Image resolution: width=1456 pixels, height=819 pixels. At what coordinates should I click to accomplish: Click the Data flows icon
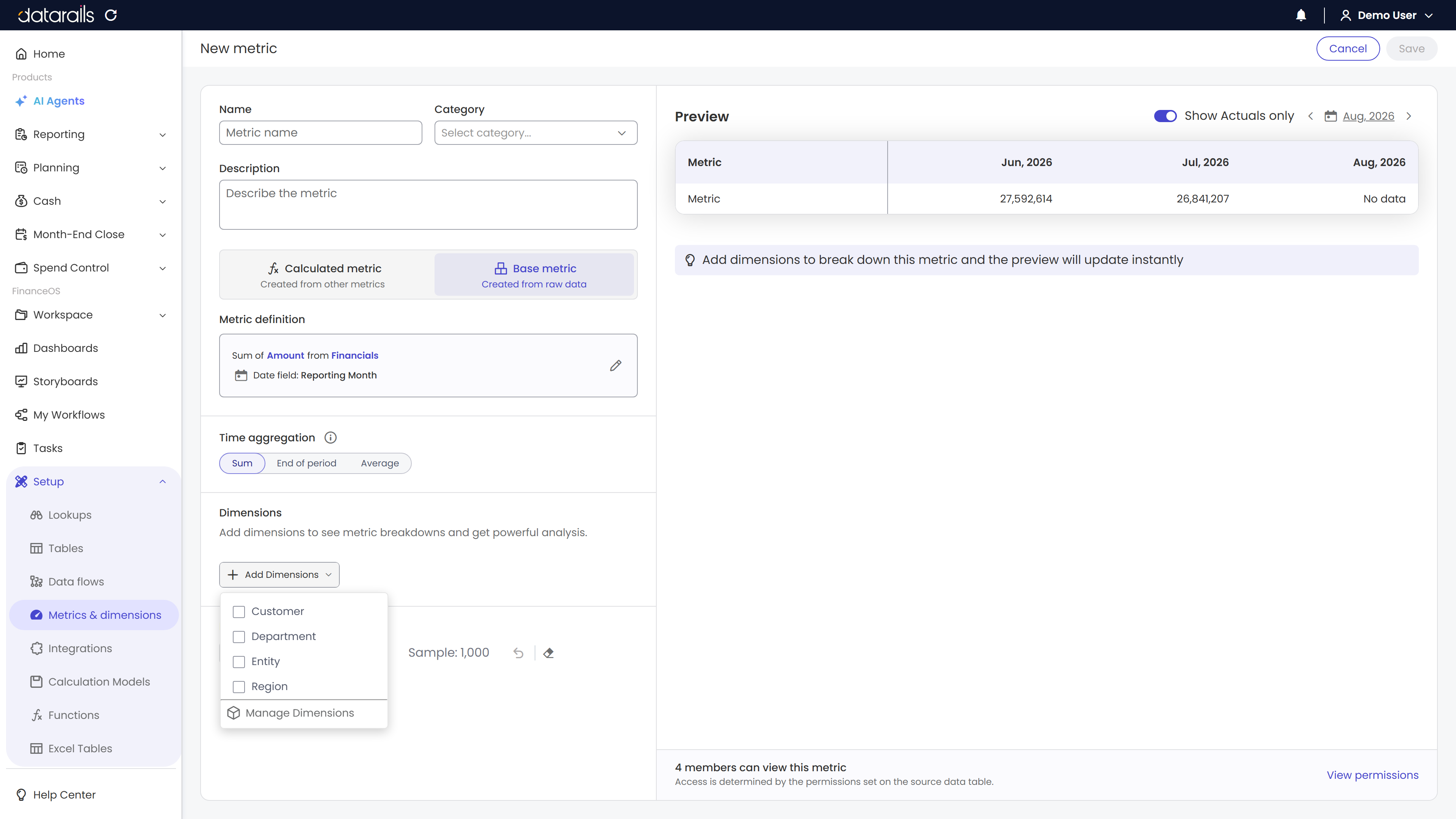click(x=36, y=582)
